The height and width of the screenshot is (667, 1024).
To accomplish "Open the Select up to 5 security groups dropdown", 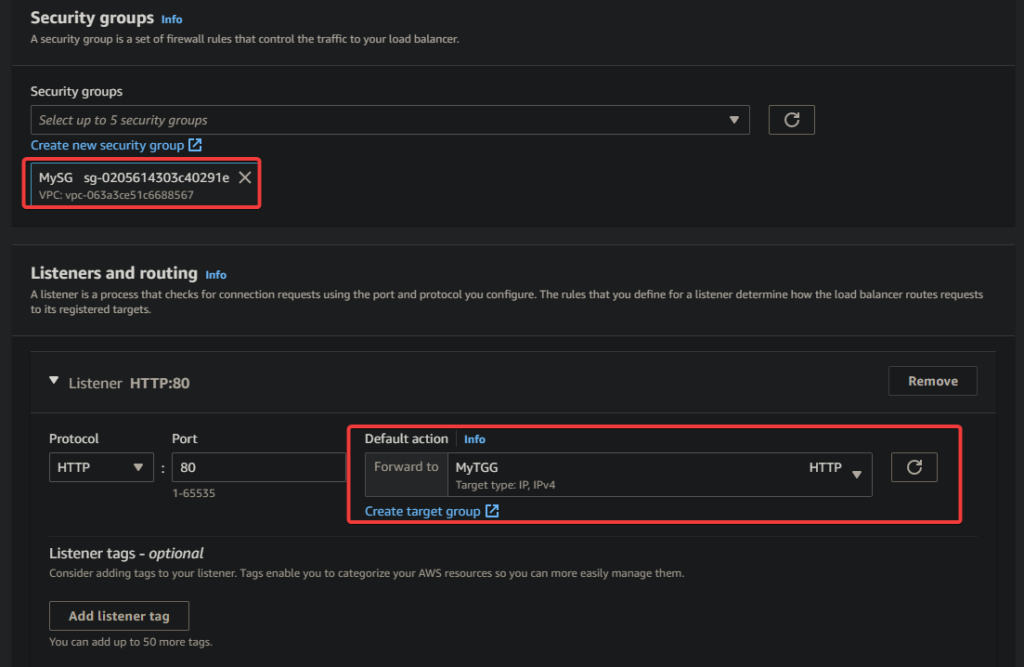I will [x=390, y=120].
